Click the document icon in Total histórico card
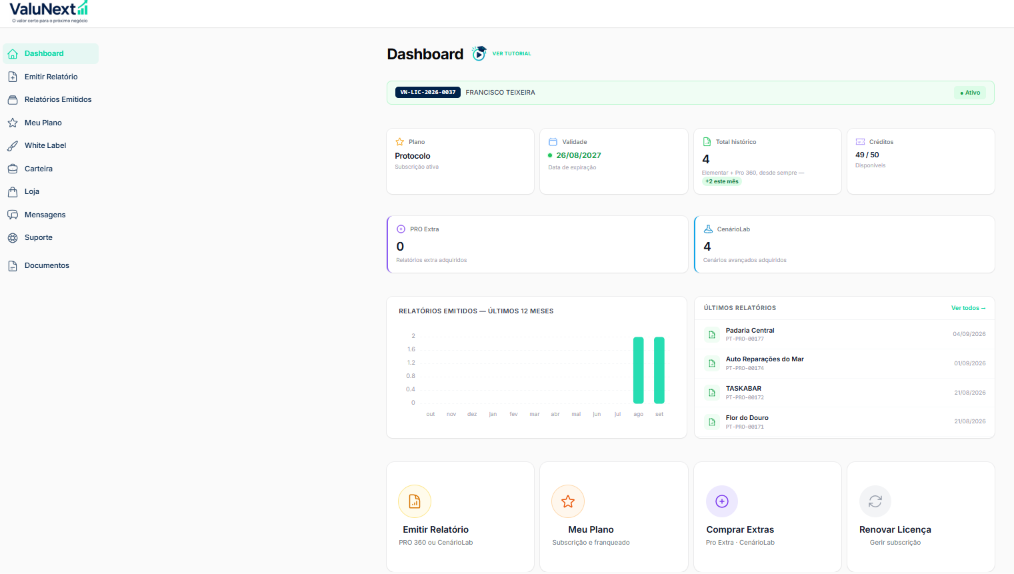This screenshot has width=1014, height=574. point(707,142)
